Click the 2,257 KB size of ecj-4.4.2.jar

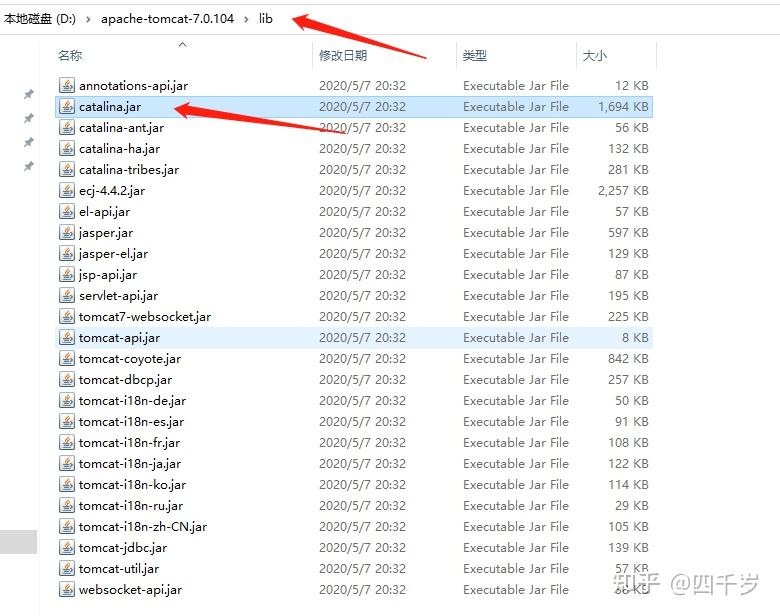[623, 191]
